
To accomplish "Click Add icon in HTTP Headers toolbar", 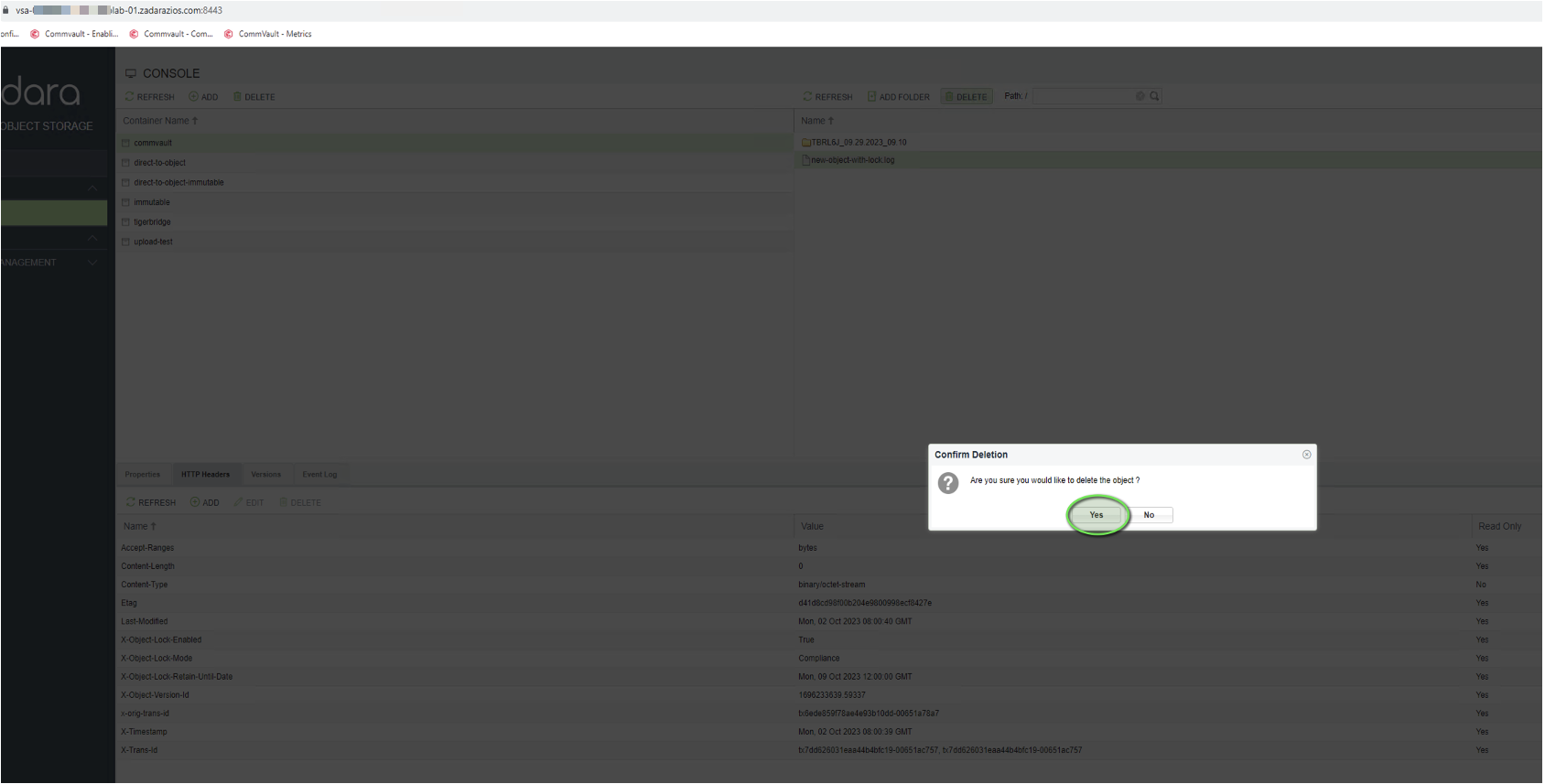I will click(x=195, y=502).
